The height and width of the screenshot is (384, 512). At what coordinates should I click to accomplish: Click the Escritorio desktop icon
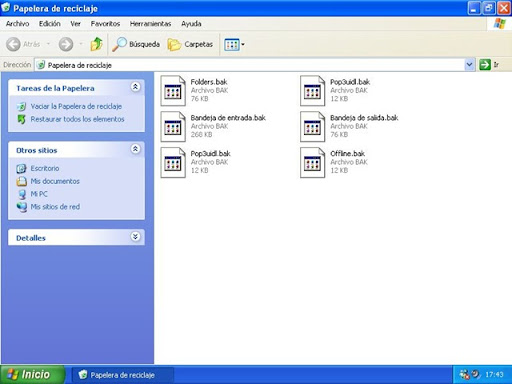pyautogui.click(x=22, y=168)
